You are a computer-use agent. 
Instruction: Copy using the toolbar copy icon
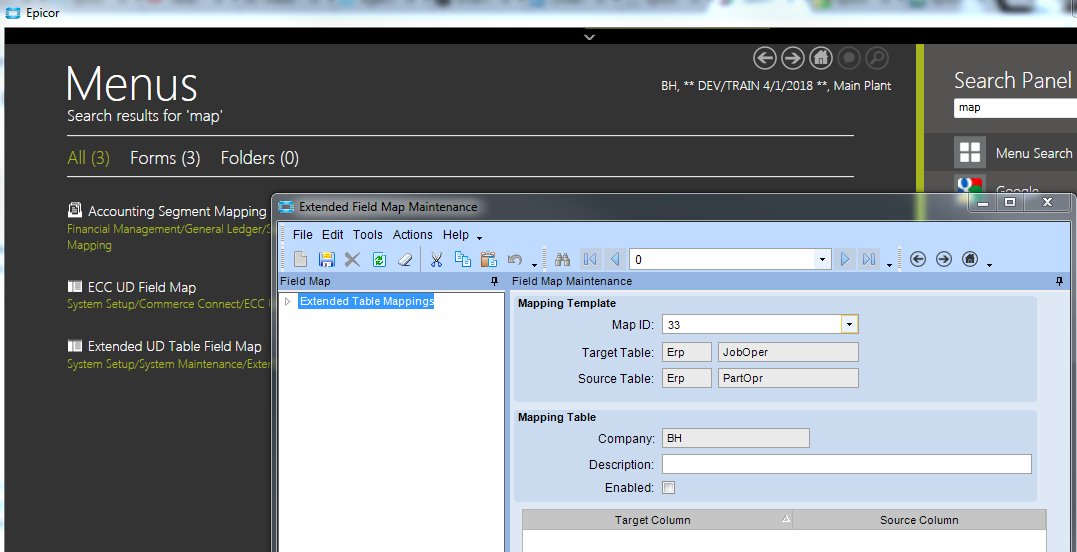click(x=463, y=259)
